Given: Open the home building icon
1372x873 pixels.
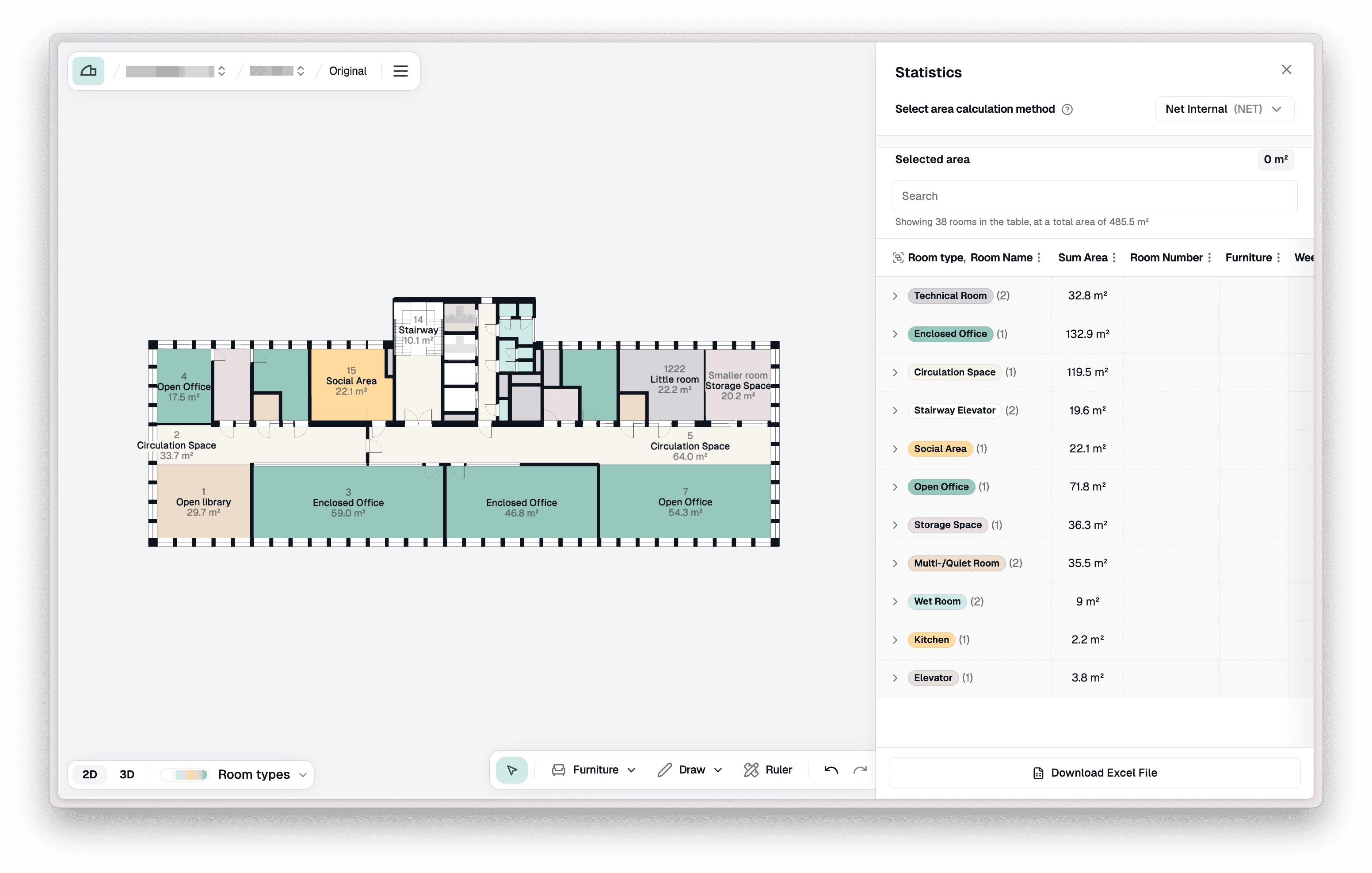Looking at the screenshot, I should point(88,71).
